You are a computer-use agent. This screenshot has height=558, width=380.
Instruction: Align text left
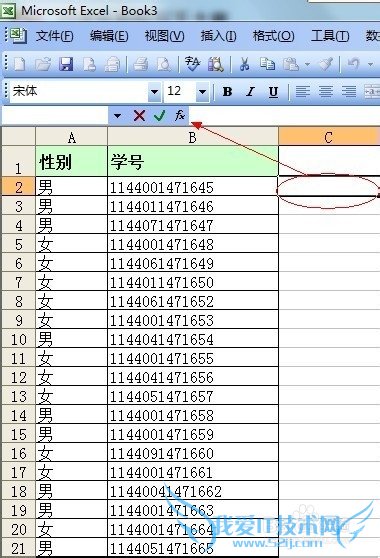[x=302, y=92]
